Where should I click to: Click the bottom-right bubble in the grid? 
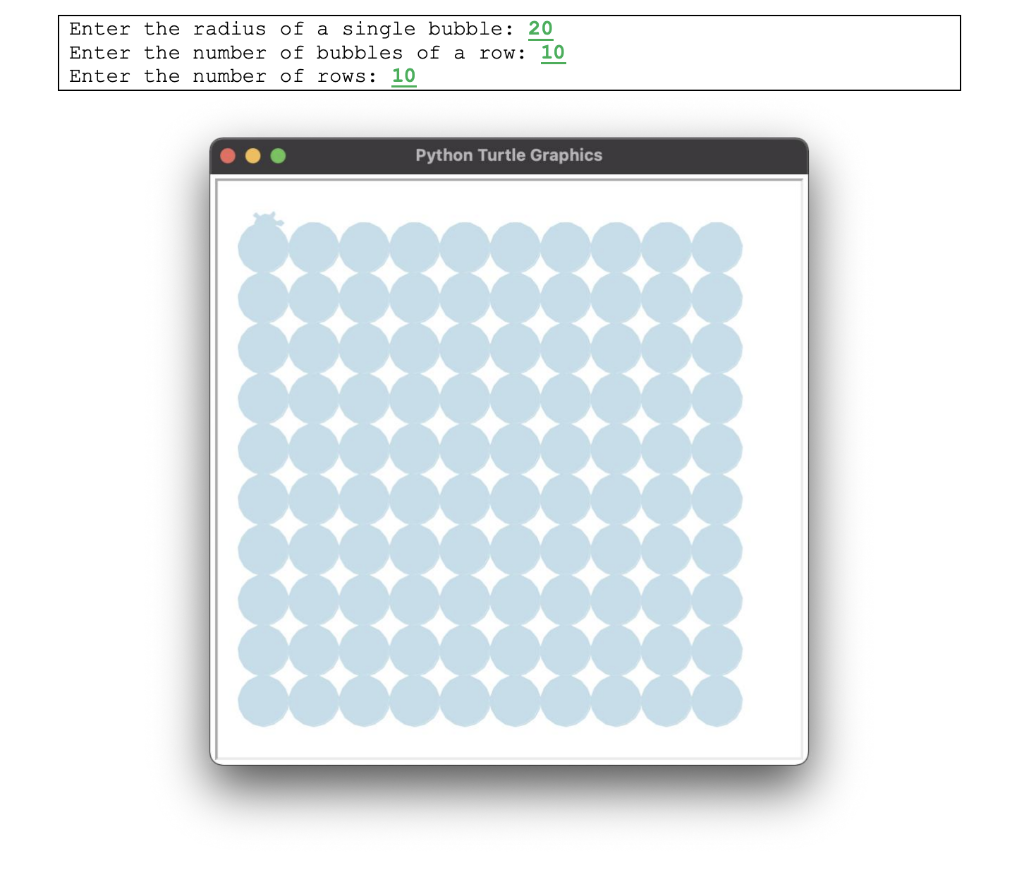(x=716, y=703)
